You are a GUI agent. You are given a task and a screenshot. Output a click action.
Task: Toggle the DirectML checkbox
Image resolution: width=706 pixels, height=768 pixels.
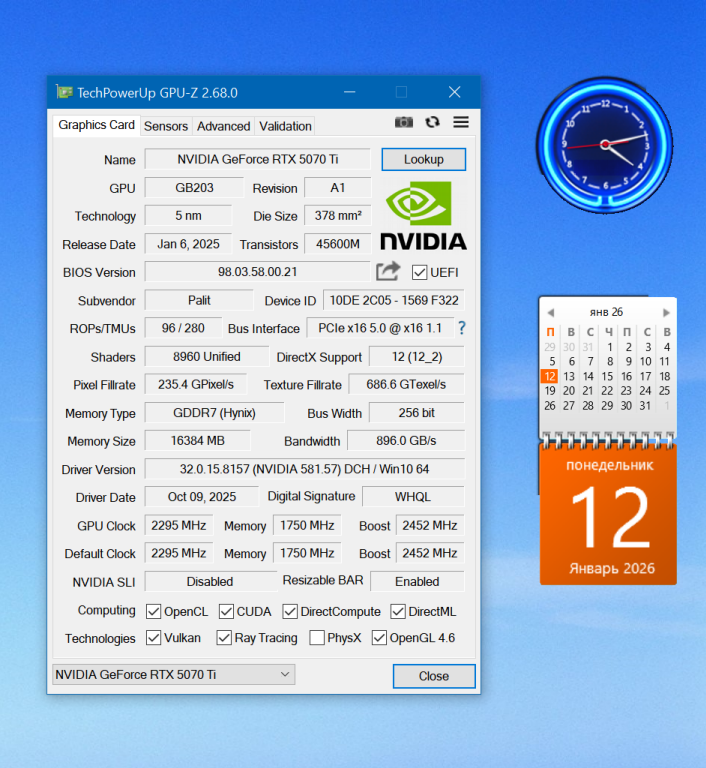398,611
